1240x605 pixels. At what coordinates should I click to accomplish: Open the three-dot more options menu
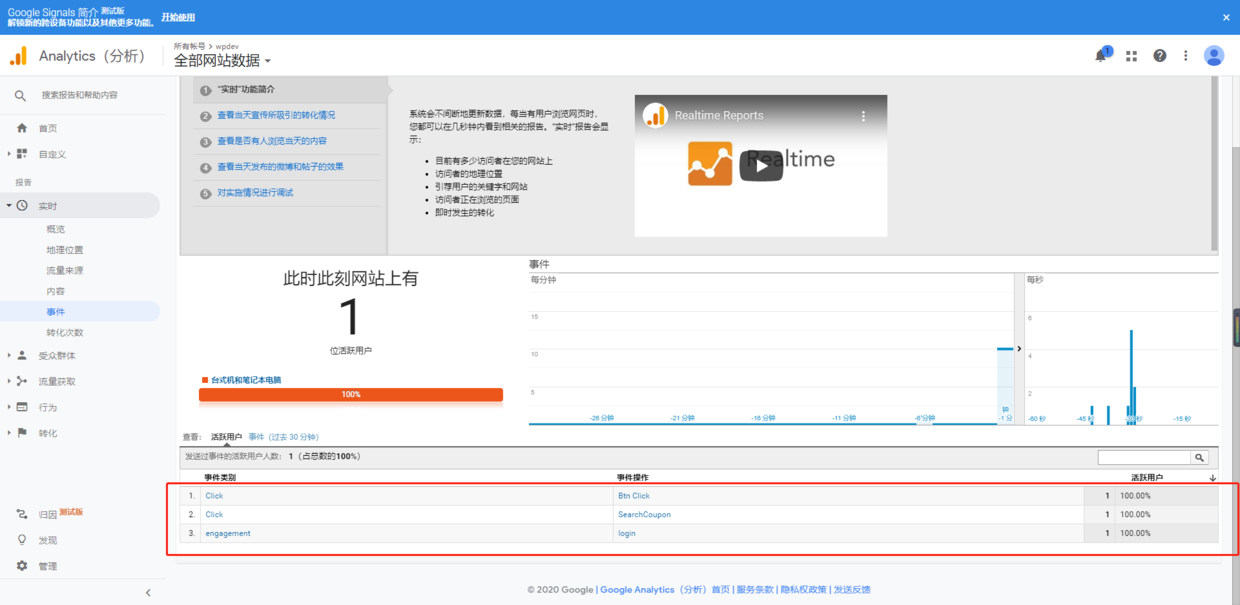(1186, 56)
